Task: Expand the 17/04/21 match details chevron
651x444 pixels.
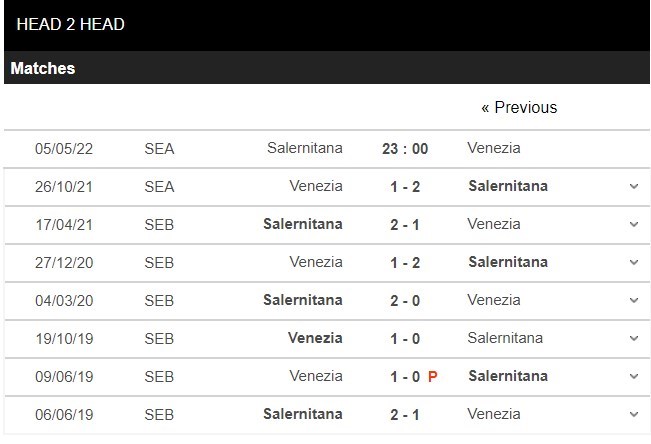Action: tap(634, 224)
